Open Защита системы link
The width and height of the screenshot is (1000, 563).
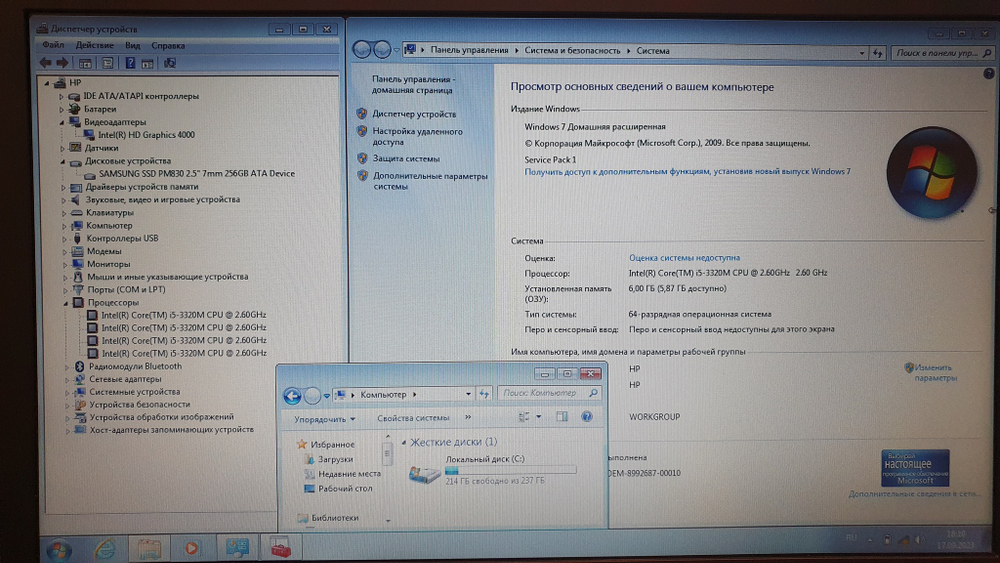(406, 159)
